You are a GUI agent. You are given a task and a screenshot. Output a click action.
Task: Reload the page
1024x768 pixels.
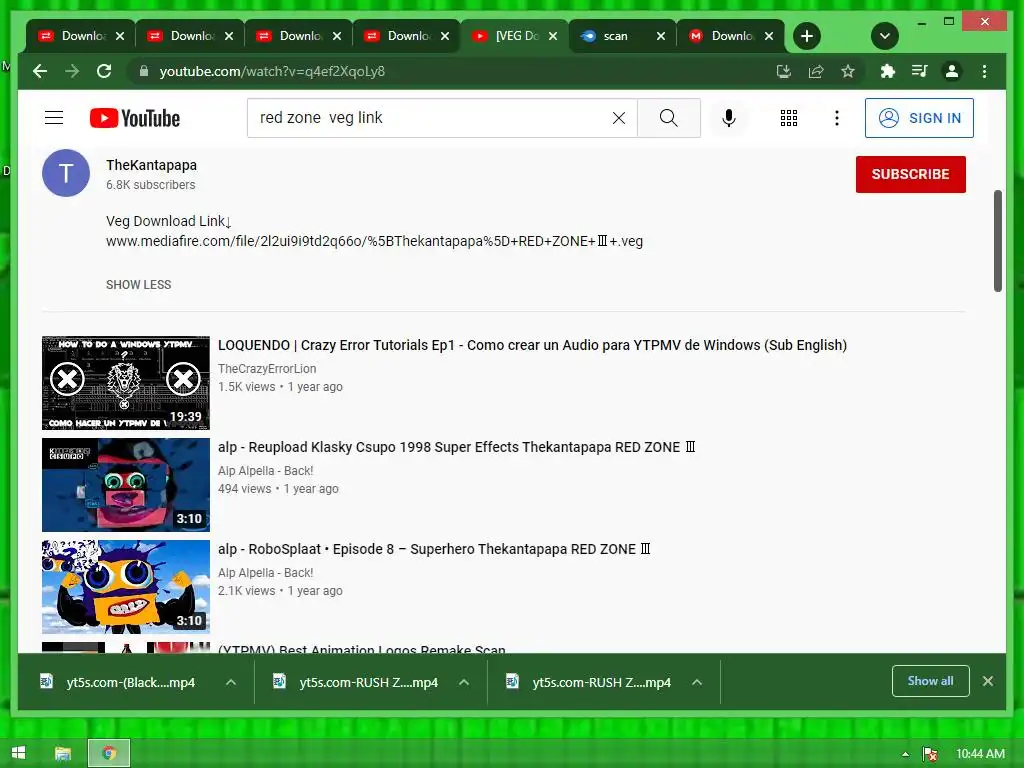[104, 71]
